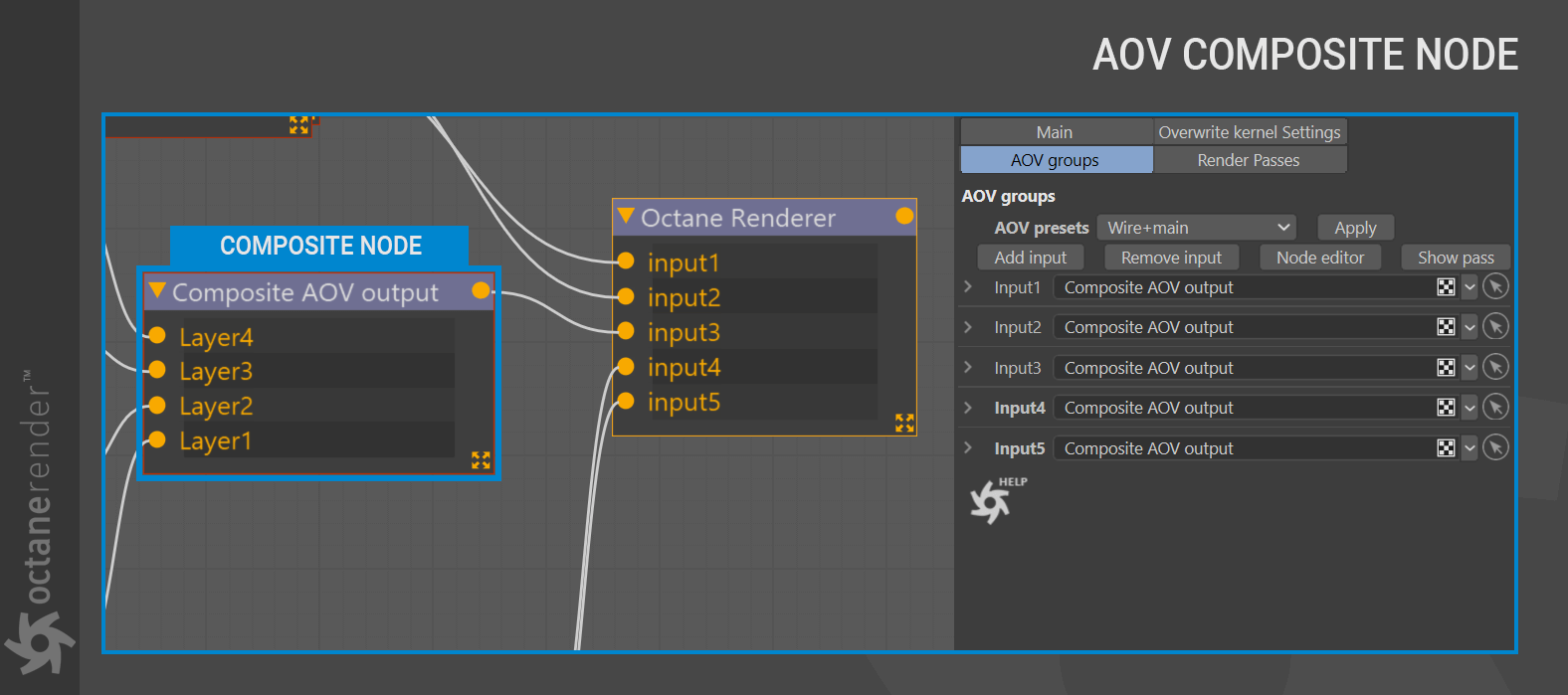The height and width of the screenshot is (695, 1568).
Task: Click the Show pass button
Action: coord(1456,258)
